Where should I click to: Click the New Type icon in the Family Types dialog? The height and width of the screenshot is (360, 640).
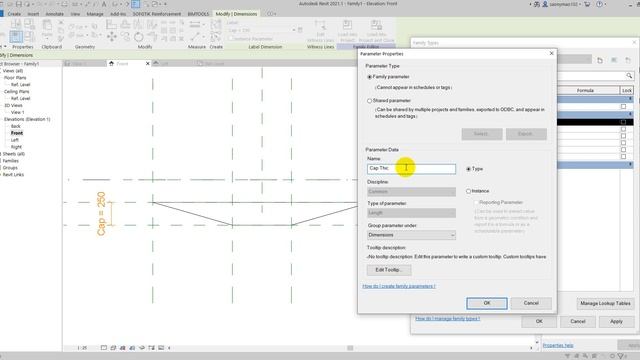600,60
